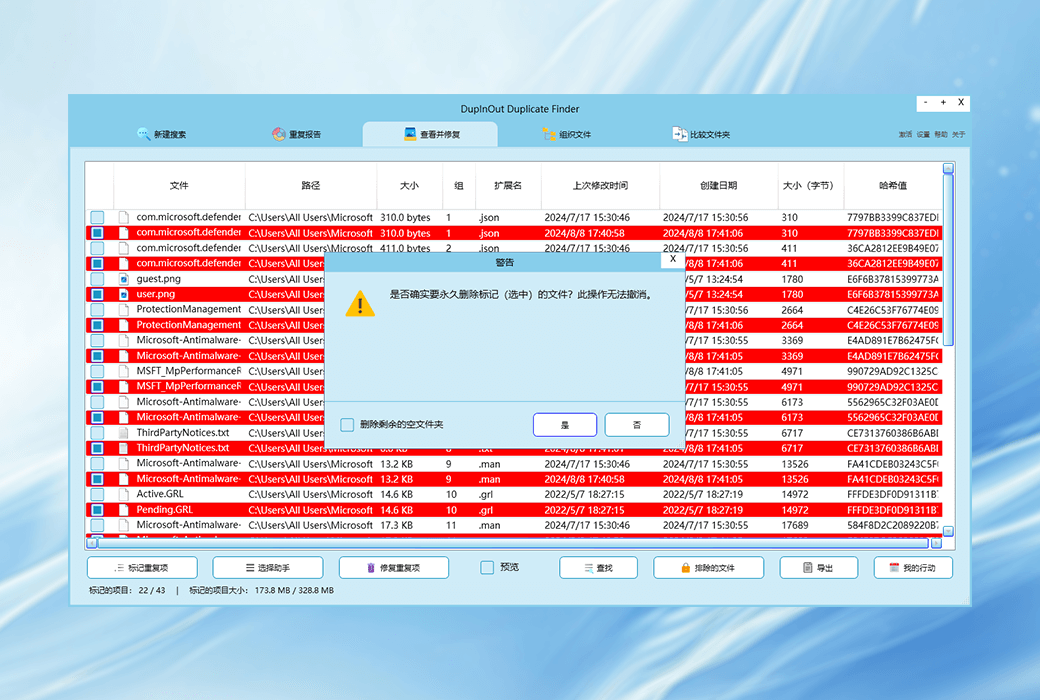
Task: Click the user.png image file icon
Action: click(x=123, y=295)
